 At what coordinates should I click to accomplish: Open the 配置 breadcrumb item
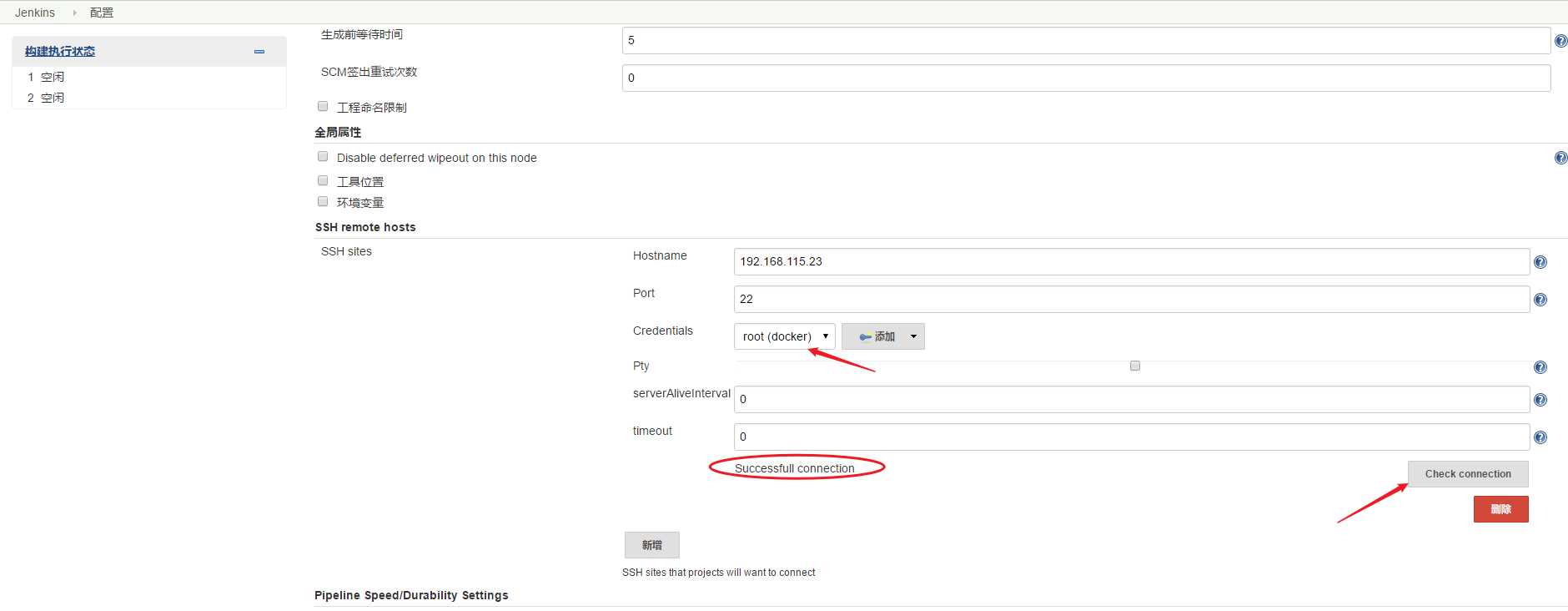102,13
